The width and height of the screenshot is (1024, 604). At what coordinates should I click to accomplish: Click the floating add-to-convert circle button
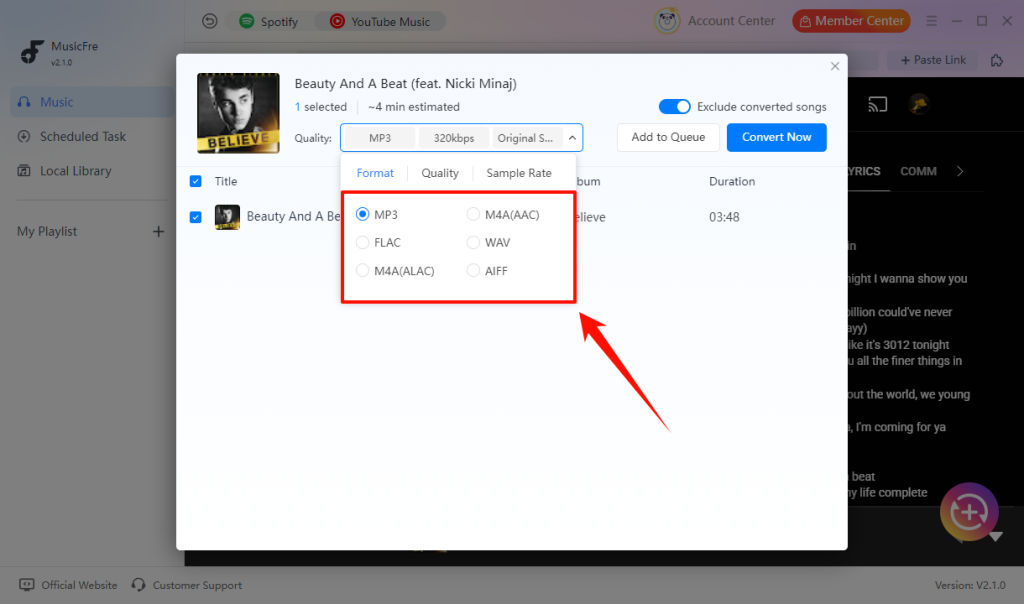pos(969,512)
